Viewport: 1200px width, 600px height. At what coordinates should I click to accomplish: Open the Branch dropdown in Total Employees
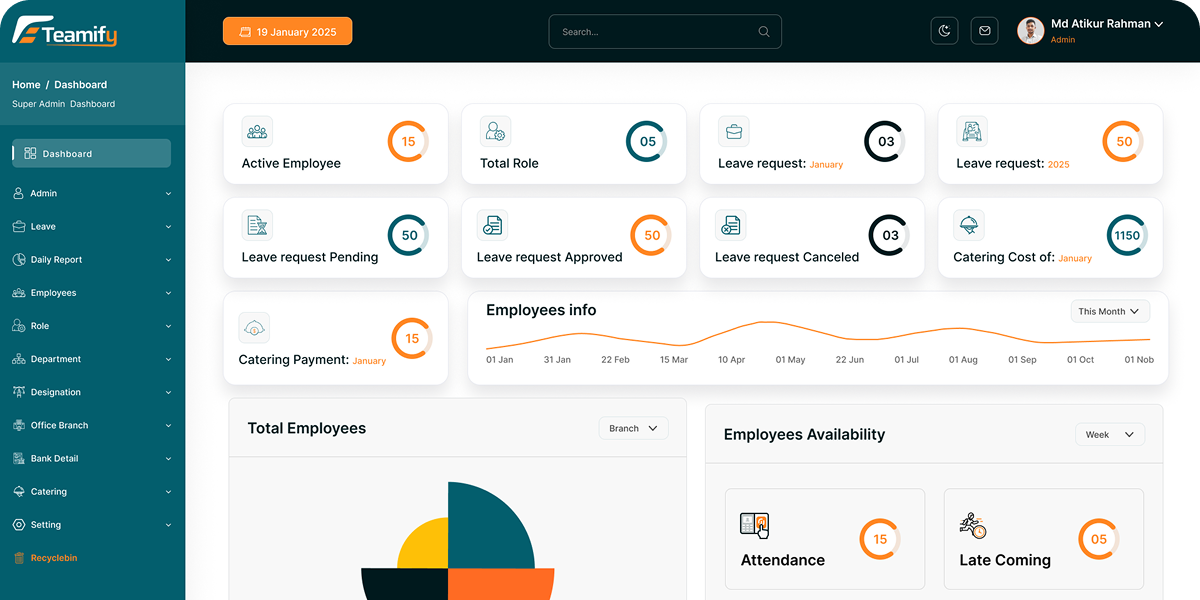point(633,428)
